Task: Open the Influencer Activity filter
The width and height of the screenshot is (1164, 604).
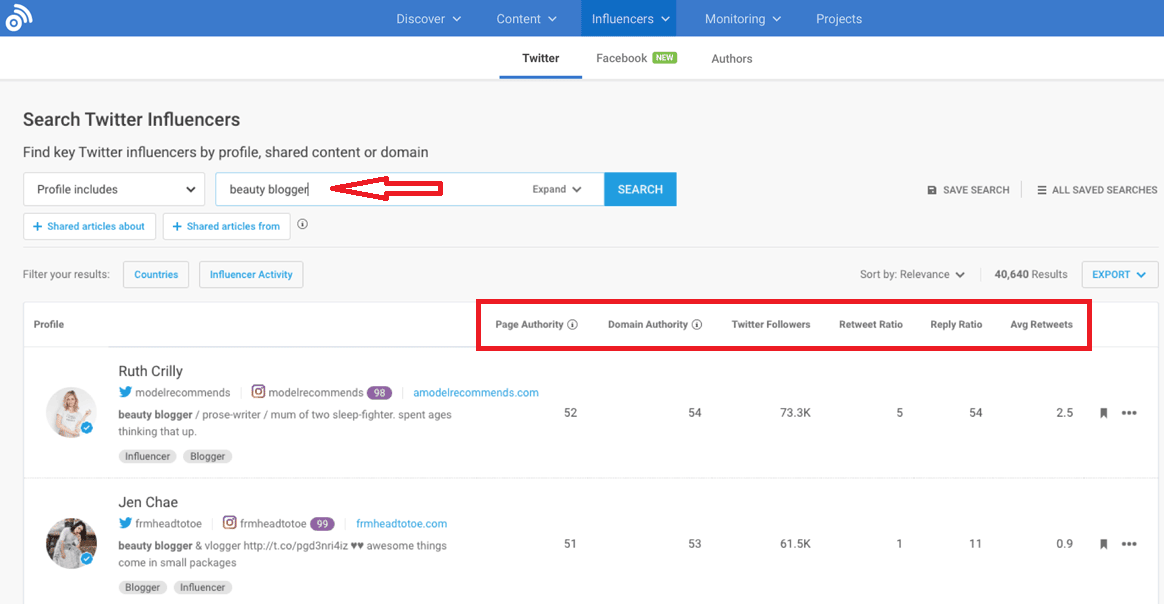Action: coord(251,275)
